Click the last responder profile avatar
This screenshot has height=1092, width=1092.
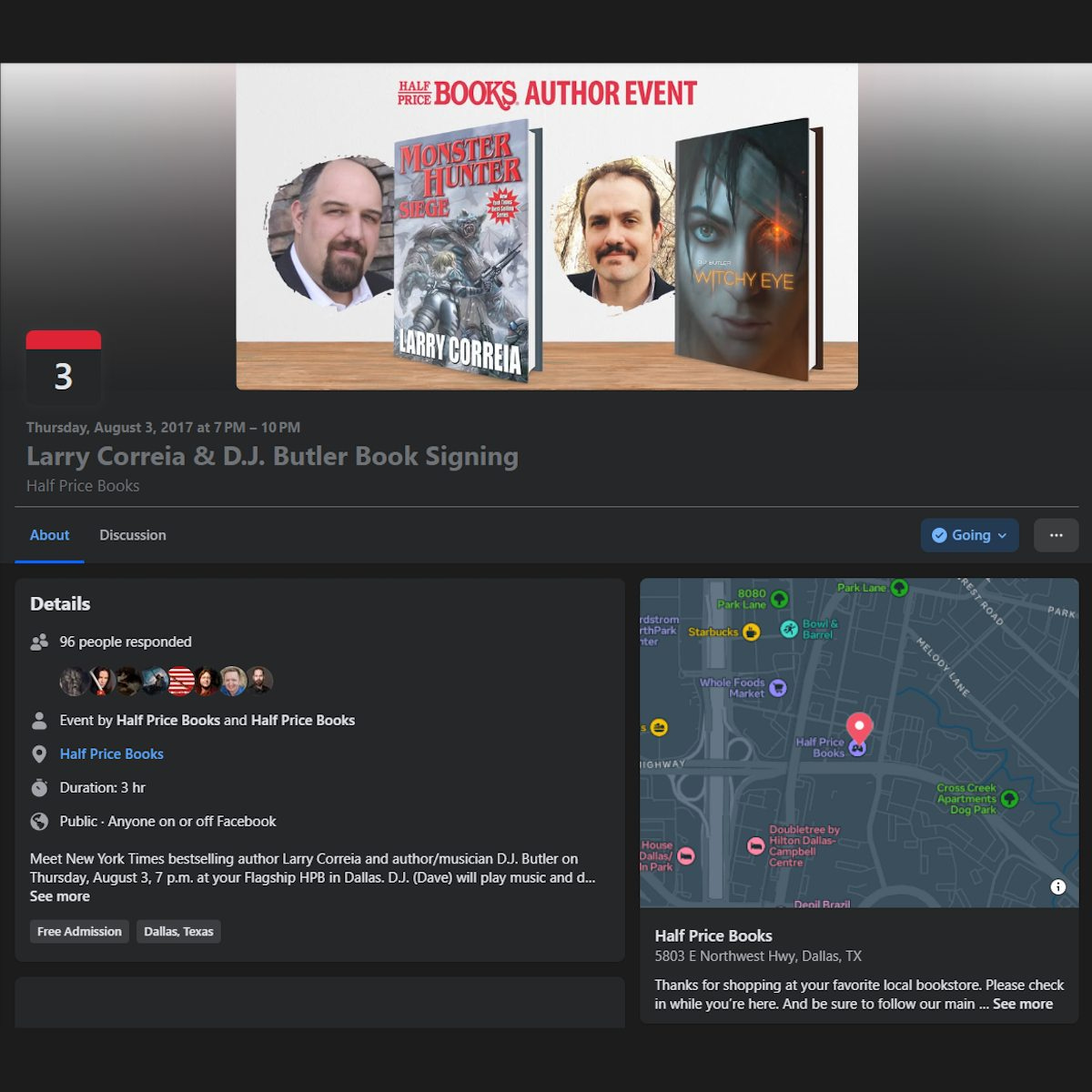pos(259,681)
